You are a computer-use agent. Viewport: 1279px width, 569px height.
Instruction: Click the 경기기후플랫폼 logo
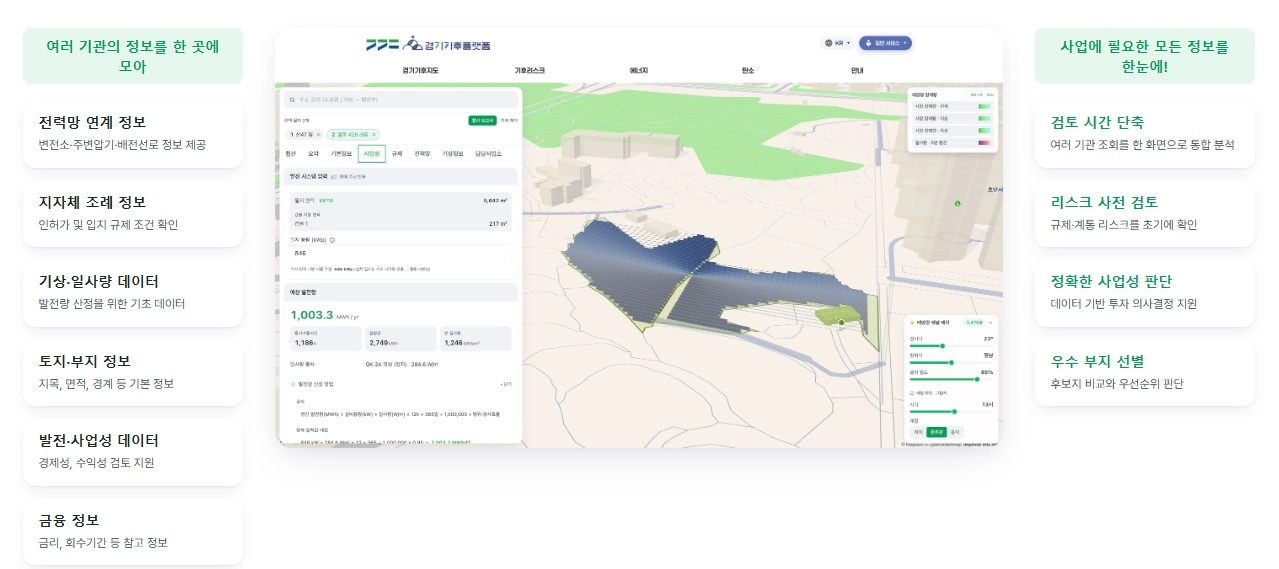coord(428,44)
